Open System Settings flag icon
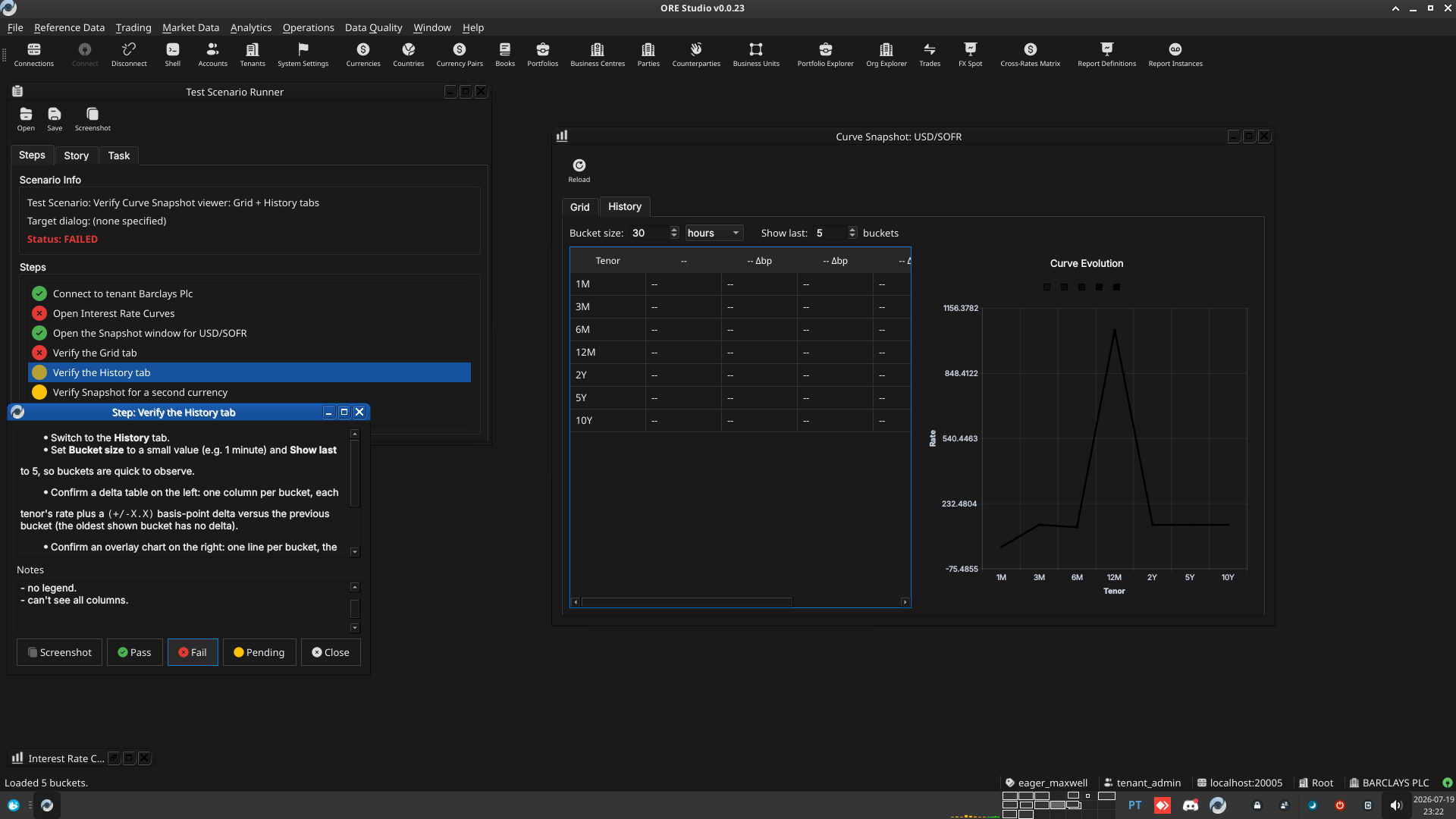The image size is (1456, 819). (x=303, y=54)
